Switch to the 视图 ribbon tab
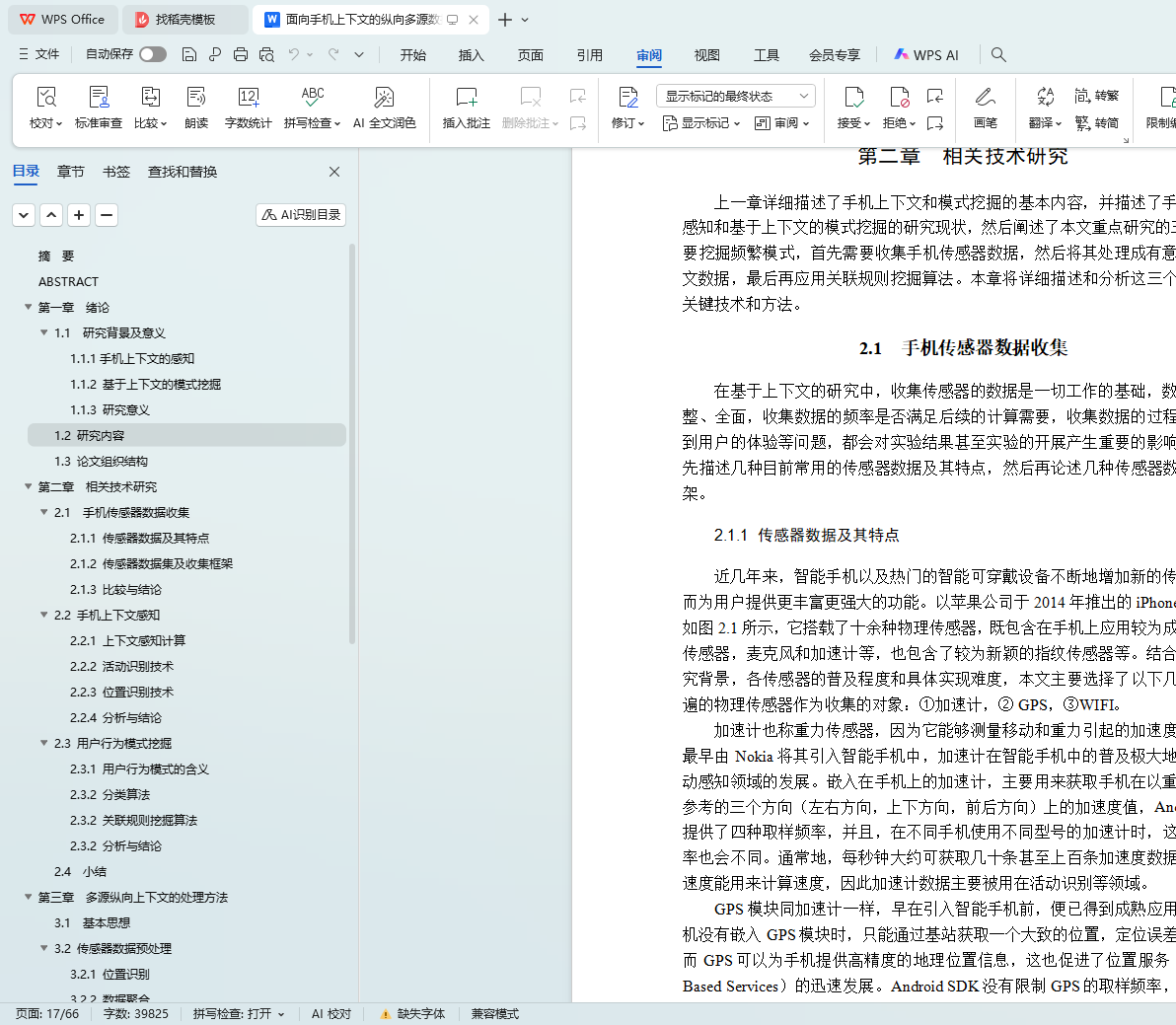The height and width of the screenshot is (1025, 1176). [706, 55]
